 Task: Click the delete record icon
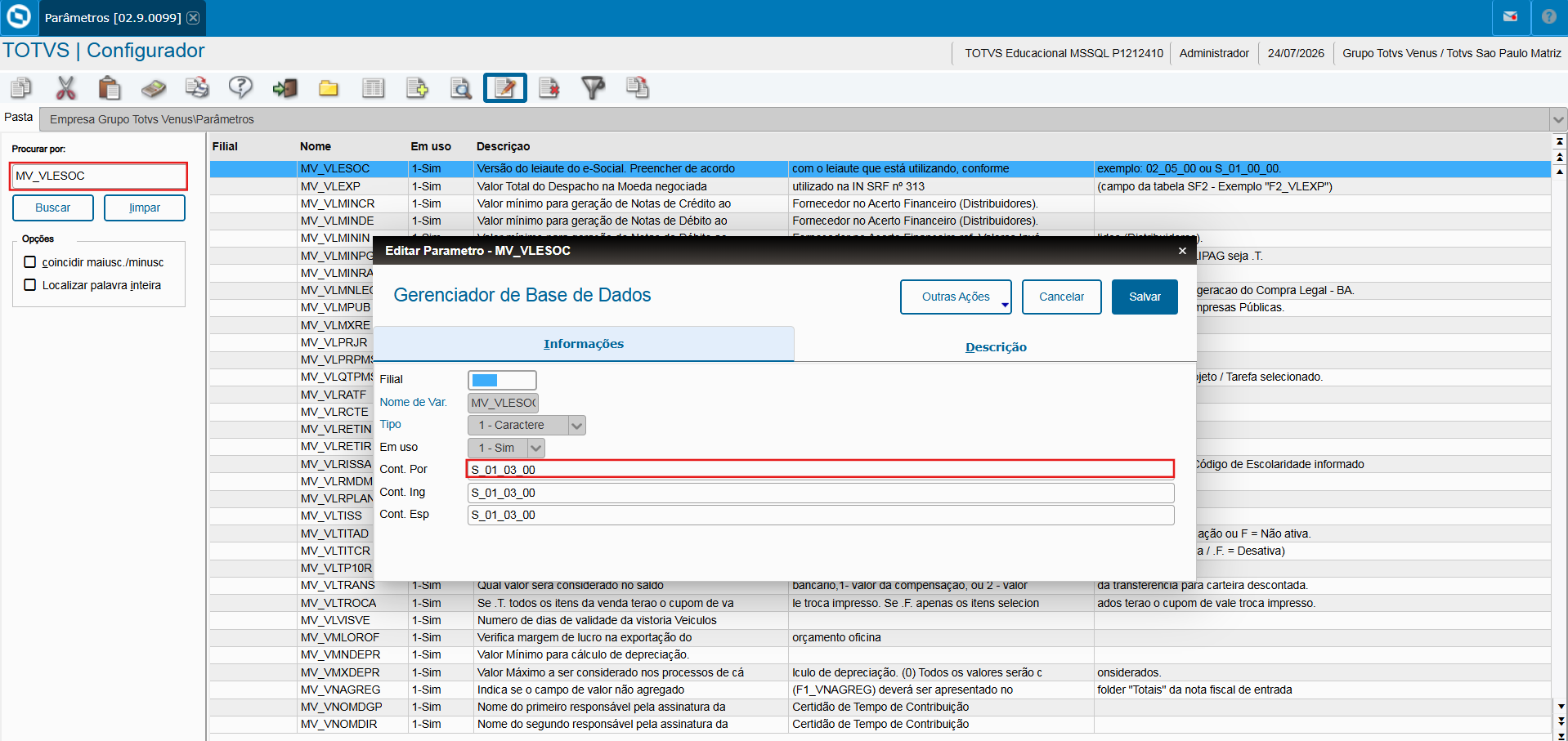coord(549,87)
